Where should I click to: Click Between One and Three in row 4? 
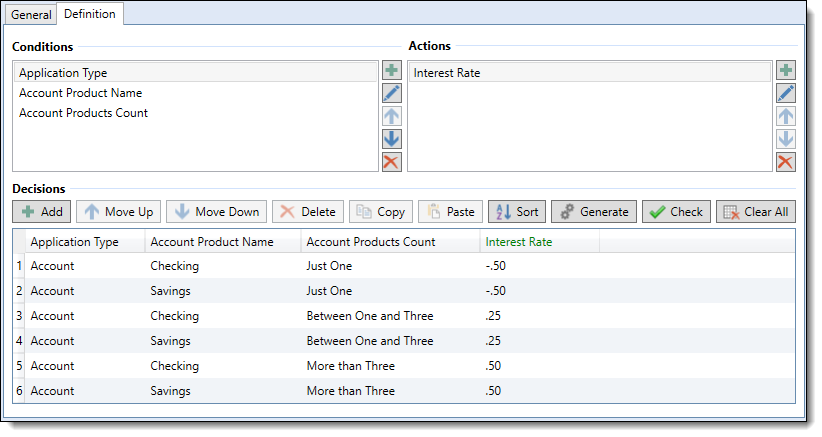click(x=370, y=341)
